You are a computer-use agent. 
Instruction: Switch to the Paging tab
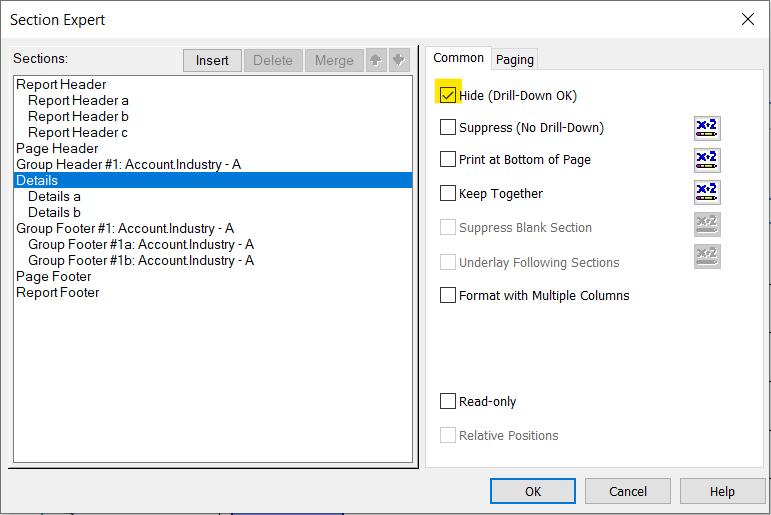515,59
